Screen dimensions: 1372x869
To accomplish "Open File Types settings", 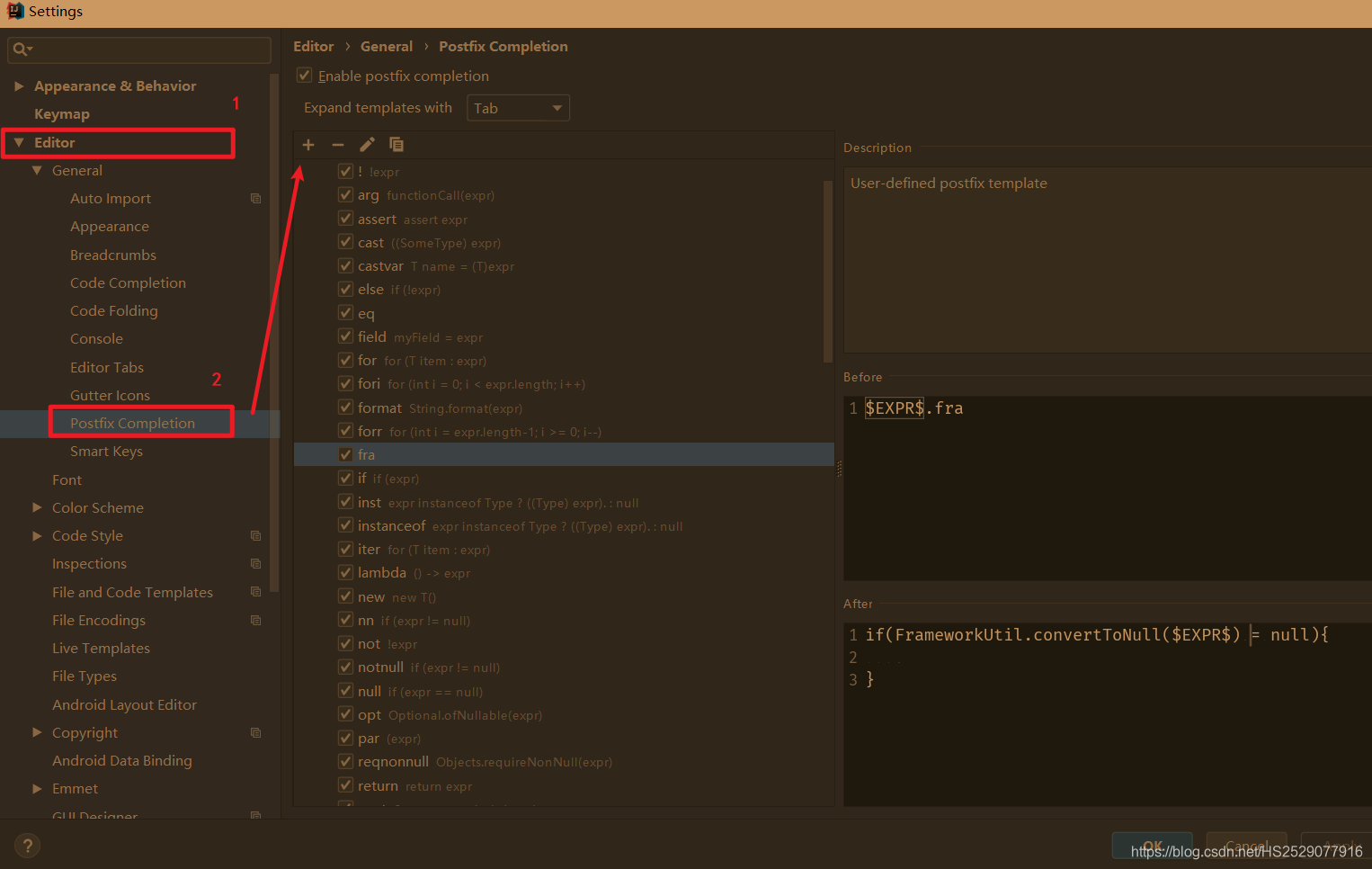I will coord(85,676).
